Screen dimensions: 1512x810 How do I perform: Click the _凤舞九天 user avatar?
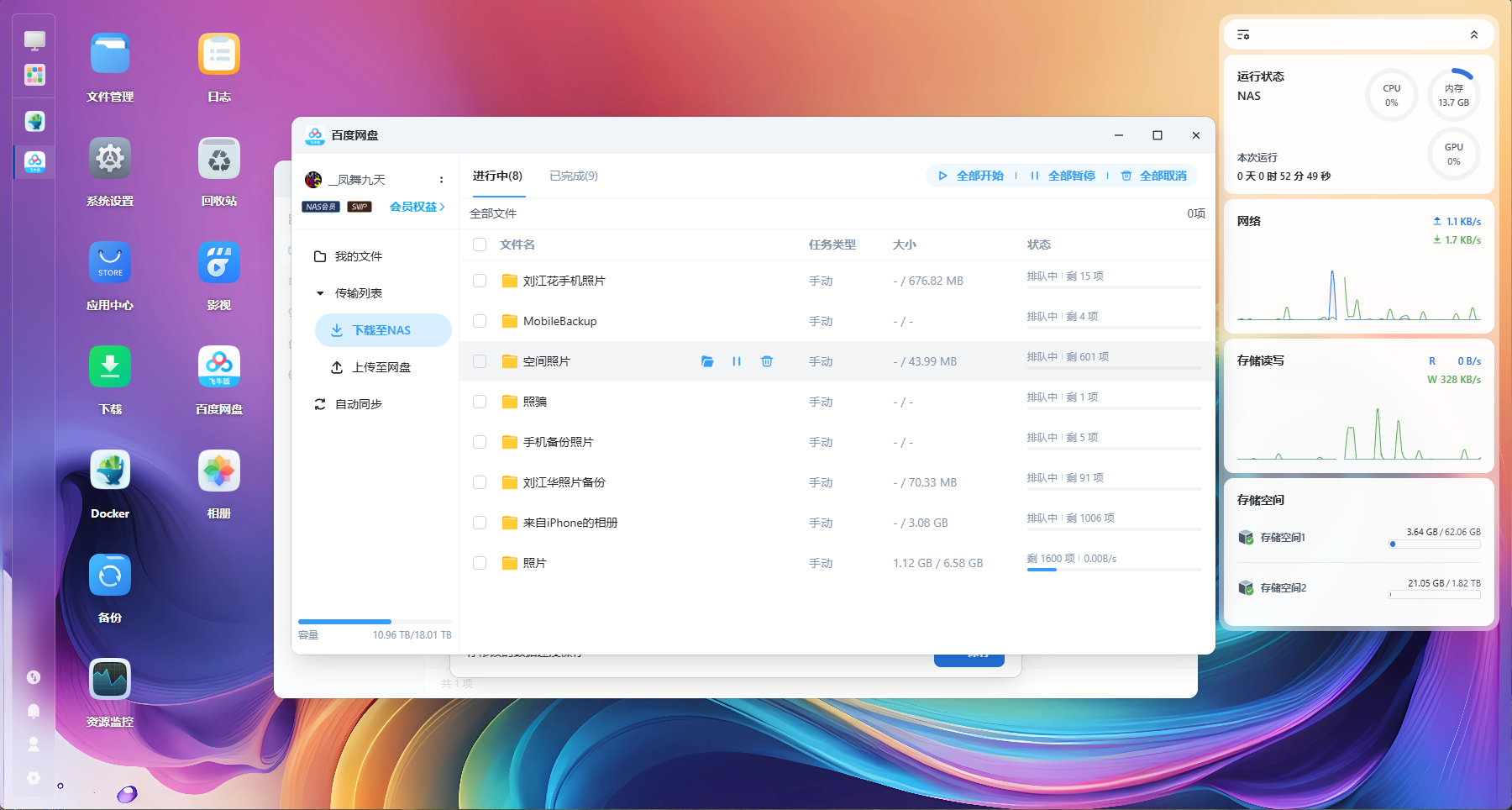pyautogui.click(x=313, y=179)
